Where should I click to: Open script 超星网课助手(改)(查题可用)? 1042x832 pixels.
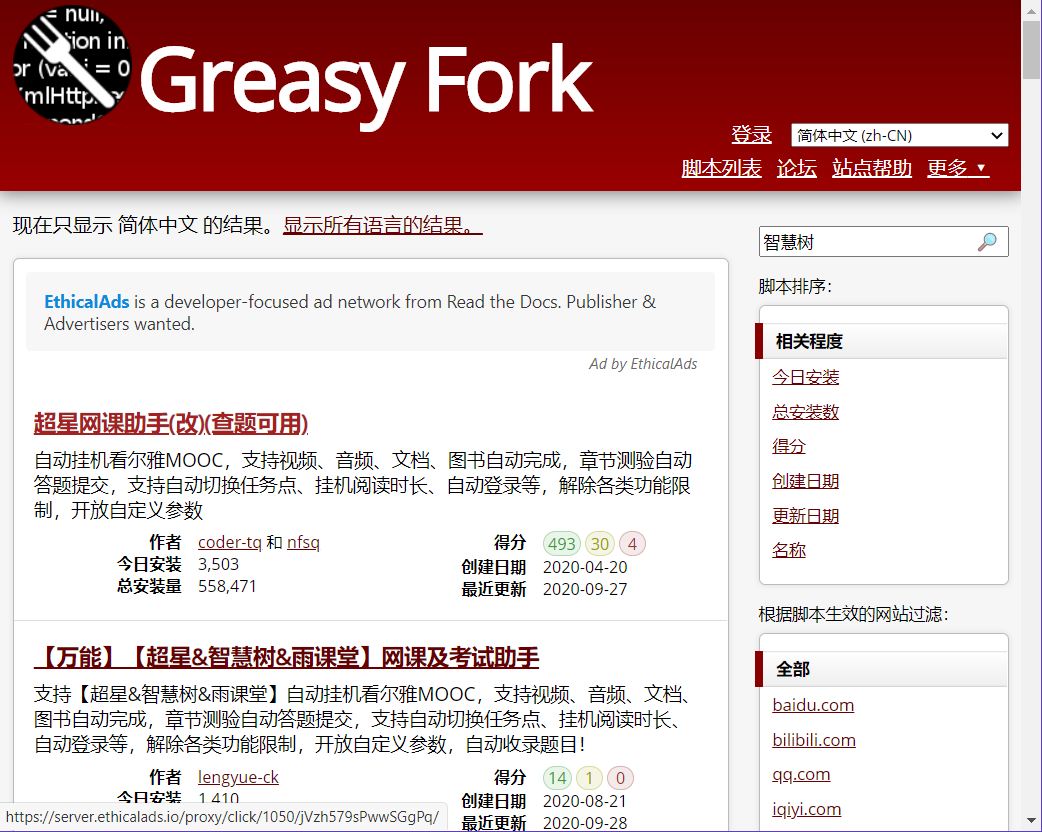[x=171, y=424]
